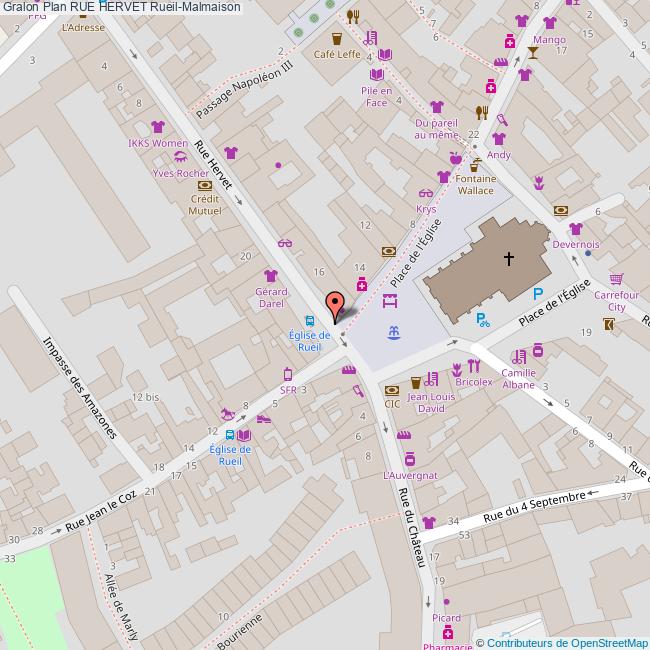The height and width of the screenshot is (650, 650).
Task: Select the SFR mobile phone icon
Action: tap(288, 375)
